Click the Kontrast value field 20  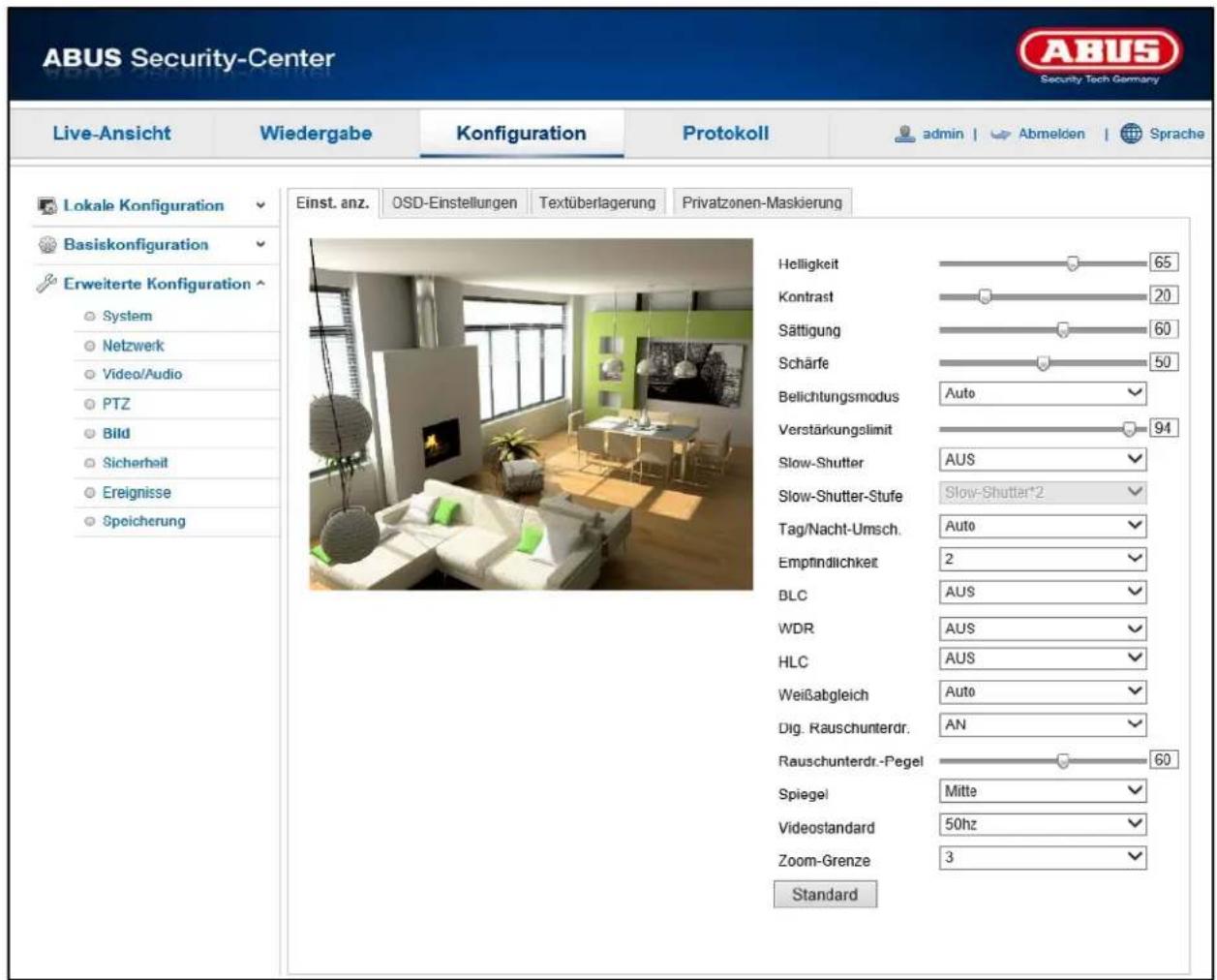pyautogui.click(x=1163, y=295)
